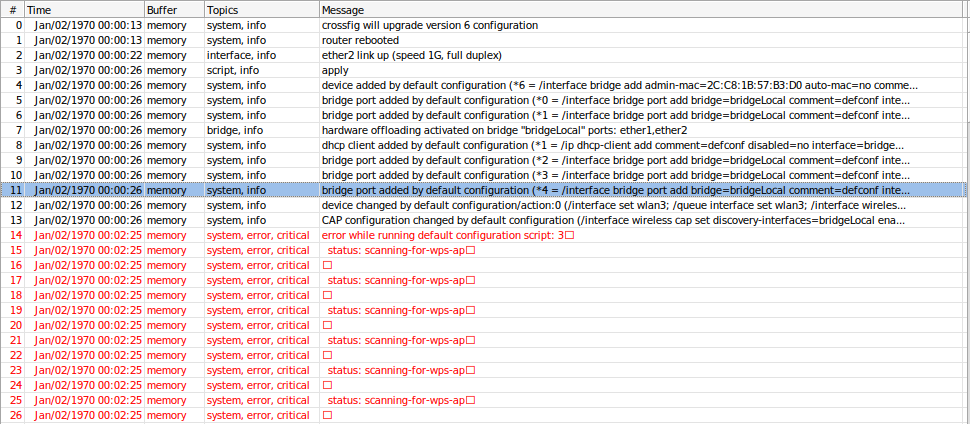Select the 'scanning-for-wps-ap' message in row 25

tap(401, 400)
